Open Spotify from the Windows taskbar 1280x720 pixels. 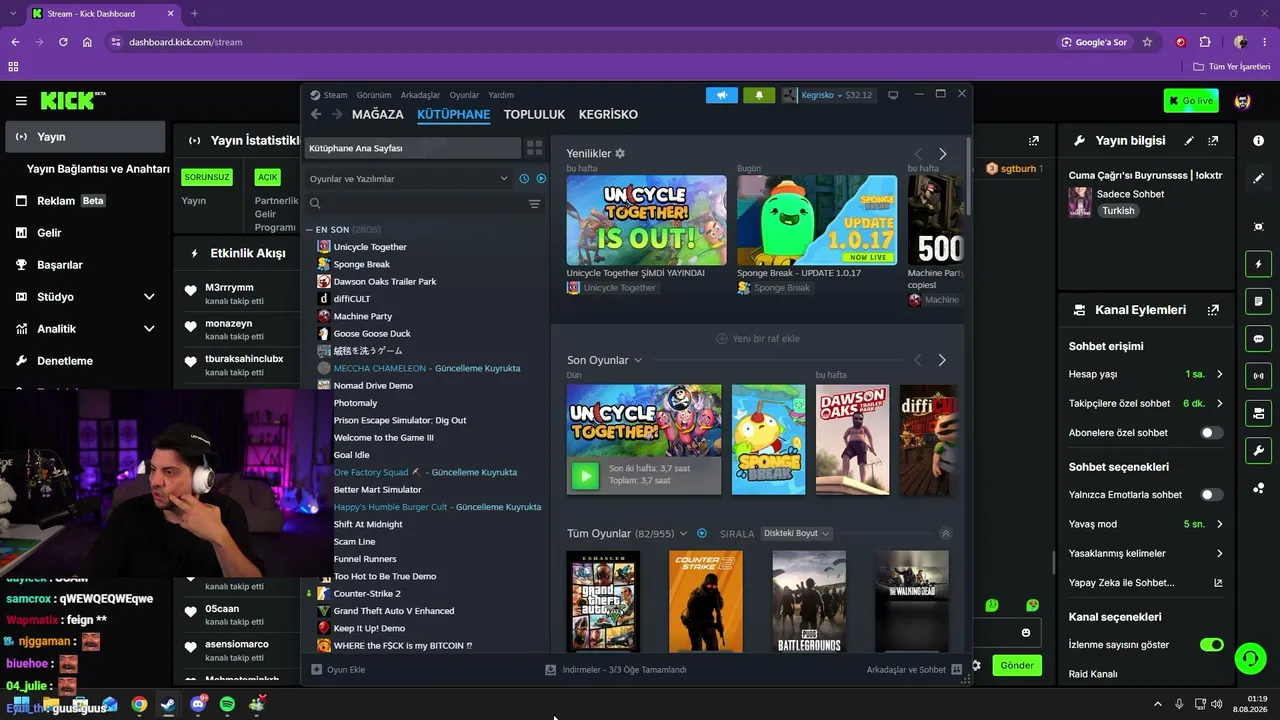[x=227, y=704]
